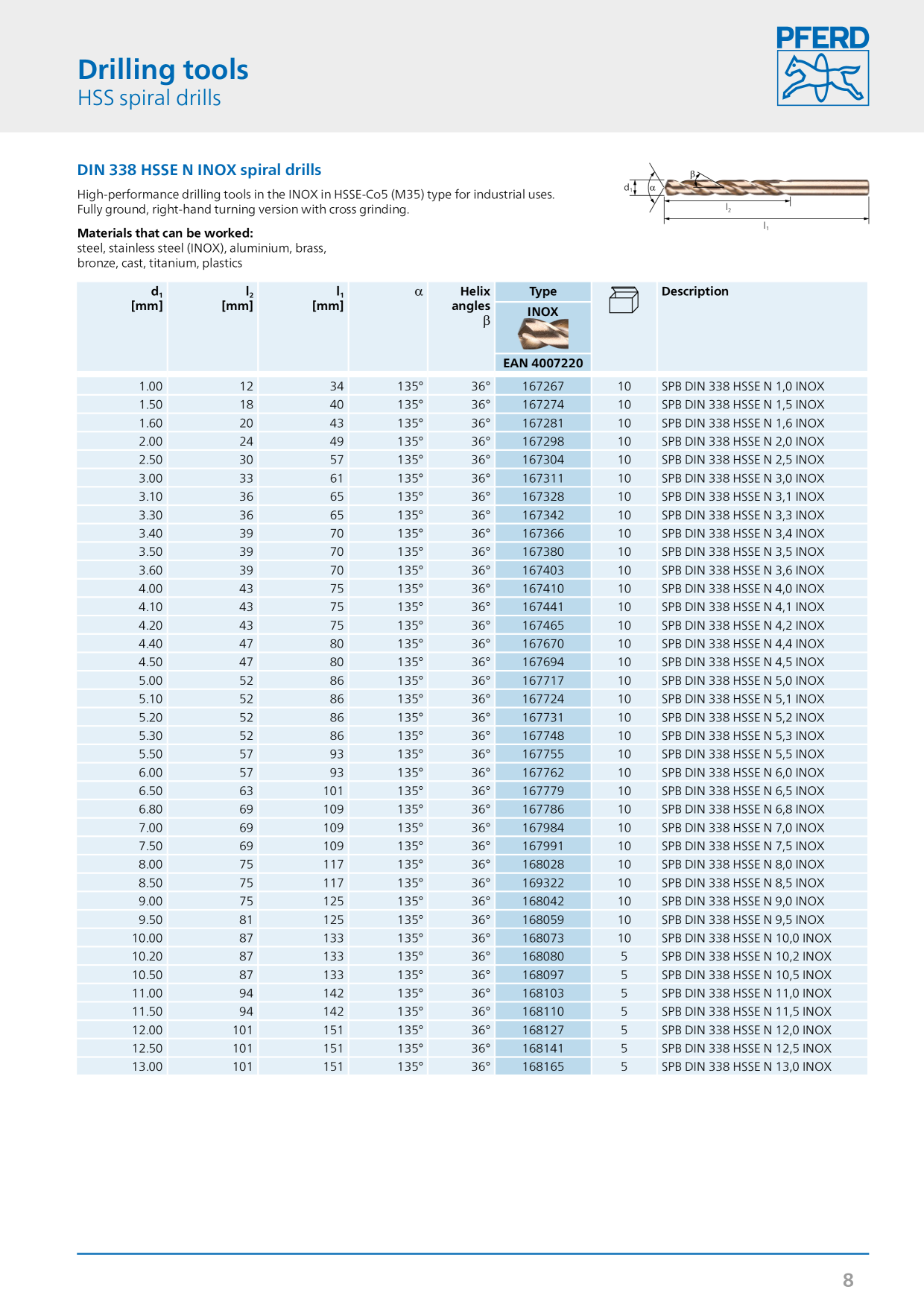Select EAN code 167762
This screenshot has width=924, height=1307.
coord(543,773)
